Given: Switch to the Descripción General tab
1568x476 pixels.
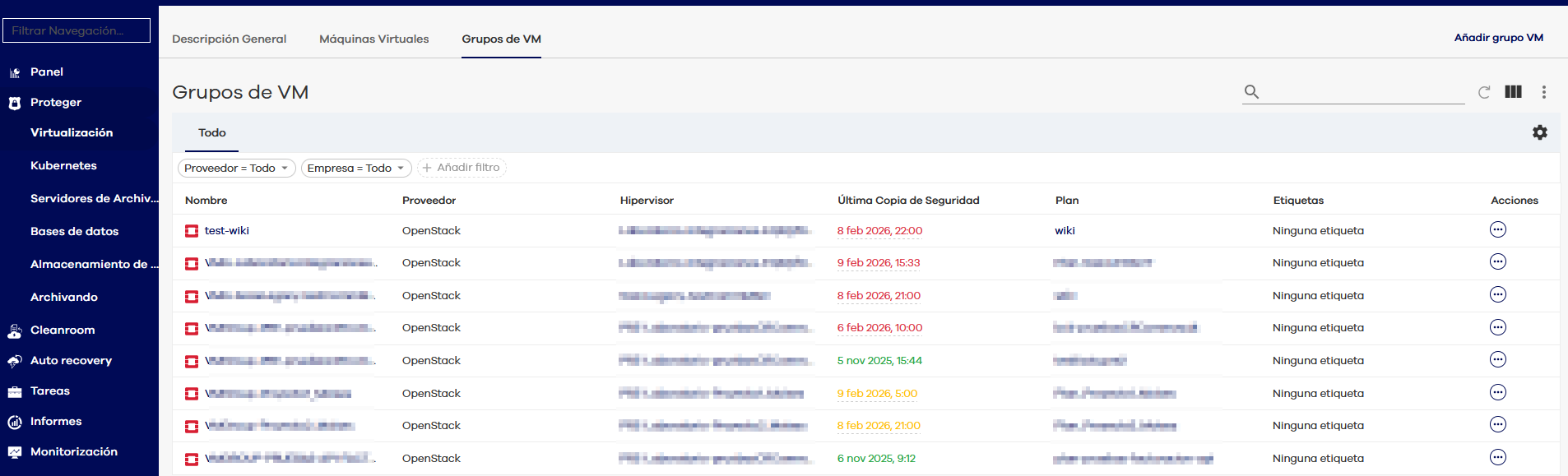Looking at the screenshot, I should 229,39.
